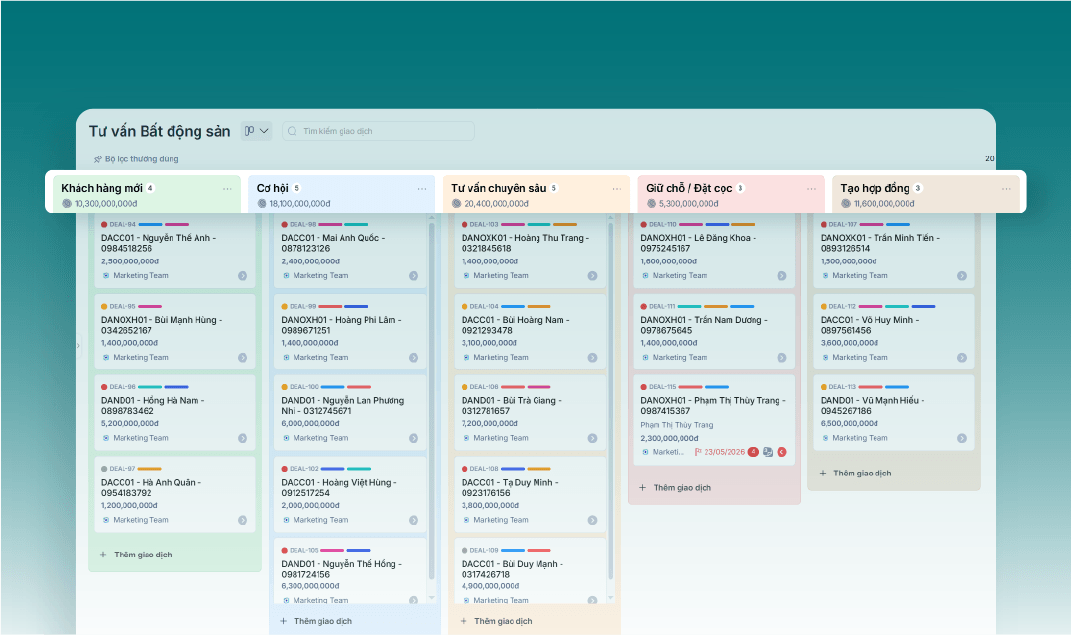Open Bộ lọc thường dùng filters
The width and height of the screenshot is (1071, 635).
[x=136, y=159]
